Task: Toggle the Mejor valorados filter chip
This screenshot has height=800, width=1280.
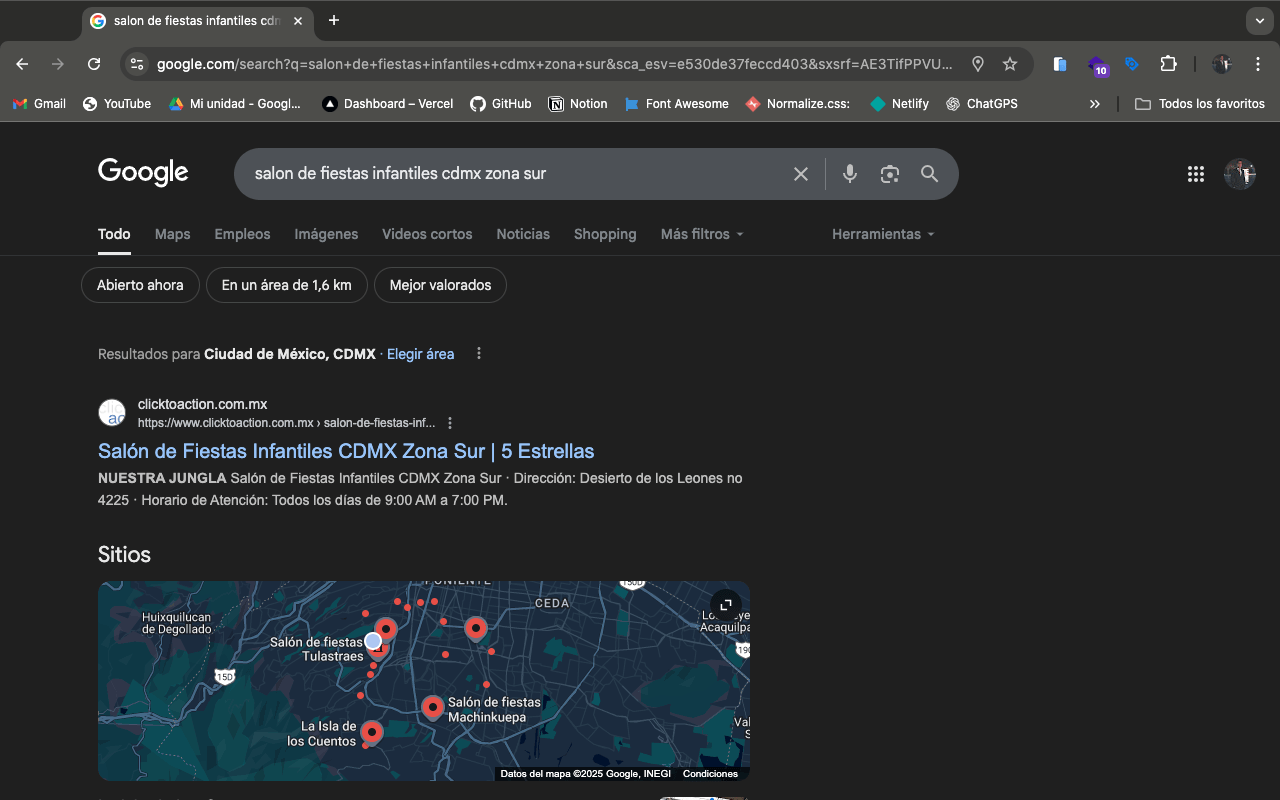Action: [x=440, y=285]
